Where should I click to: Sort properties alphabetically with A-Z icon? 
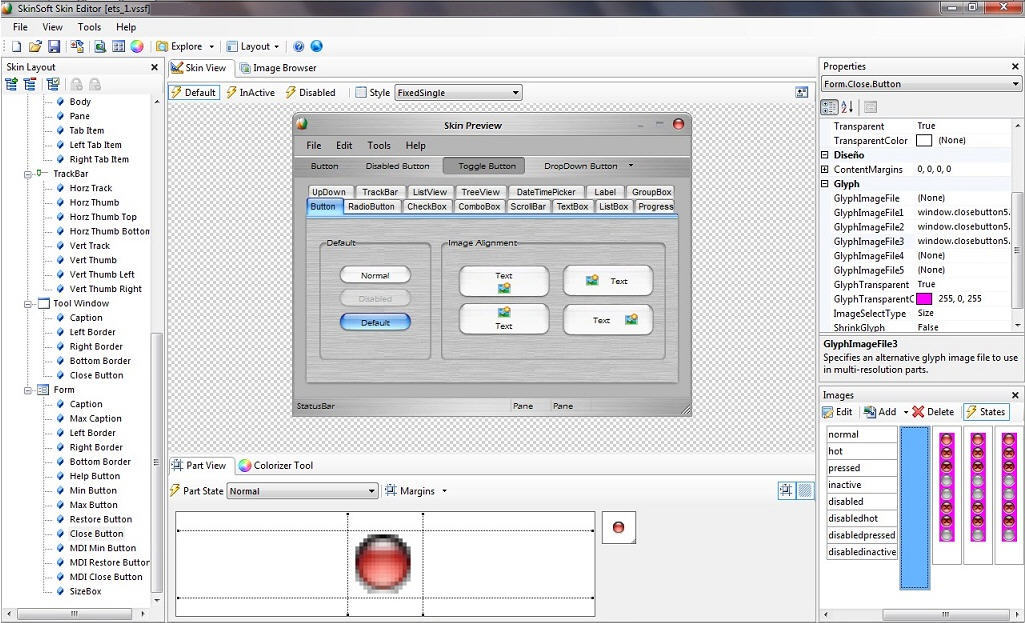[847, 107]
